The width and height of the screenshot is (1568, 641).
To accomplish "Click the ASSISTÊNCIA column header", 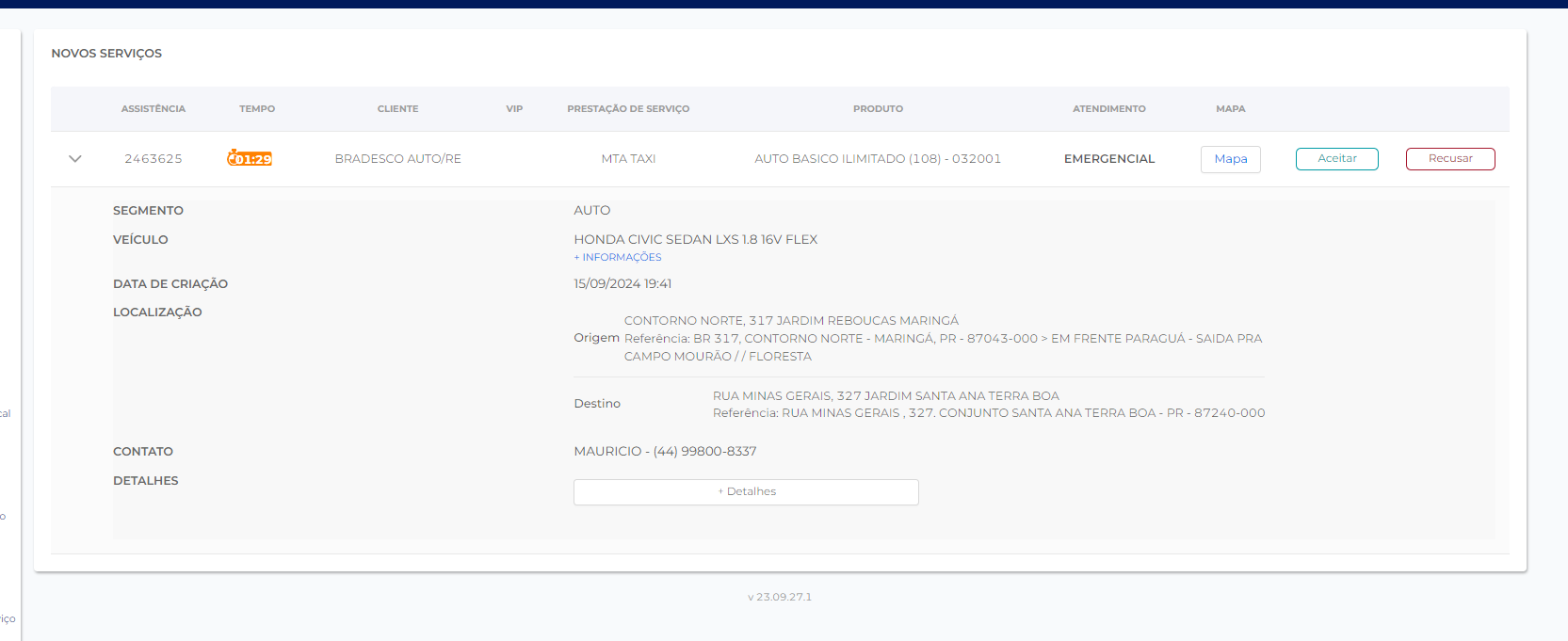I will 154,109.
